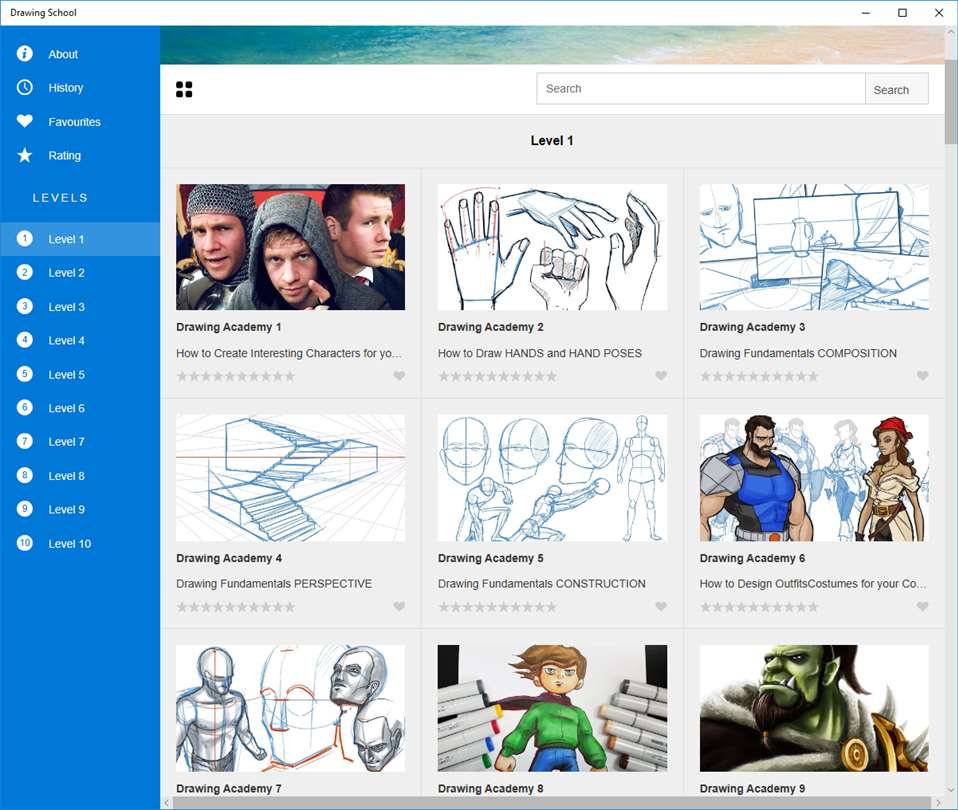The width and height of the screenshot is (958, 810).
Task: Open the composition sketch thumbnail
Action: 814,247
